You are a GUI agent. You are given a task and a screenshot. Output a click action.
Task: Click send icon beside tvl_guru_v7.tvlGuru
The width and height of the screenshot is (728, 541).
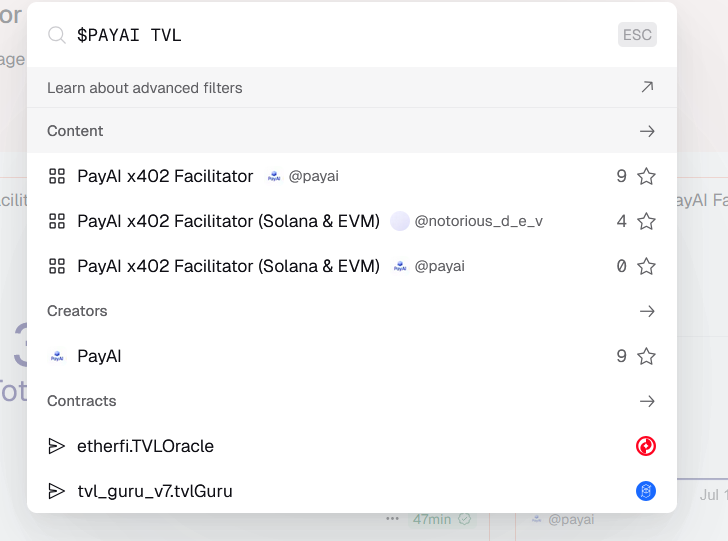pos(57,491)
